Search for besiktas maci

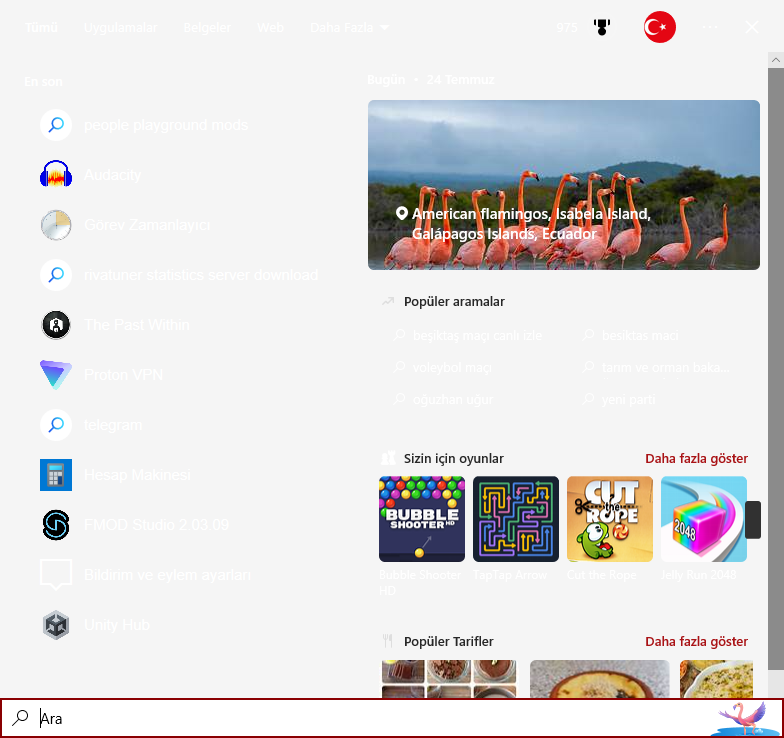tap(640, 336)
